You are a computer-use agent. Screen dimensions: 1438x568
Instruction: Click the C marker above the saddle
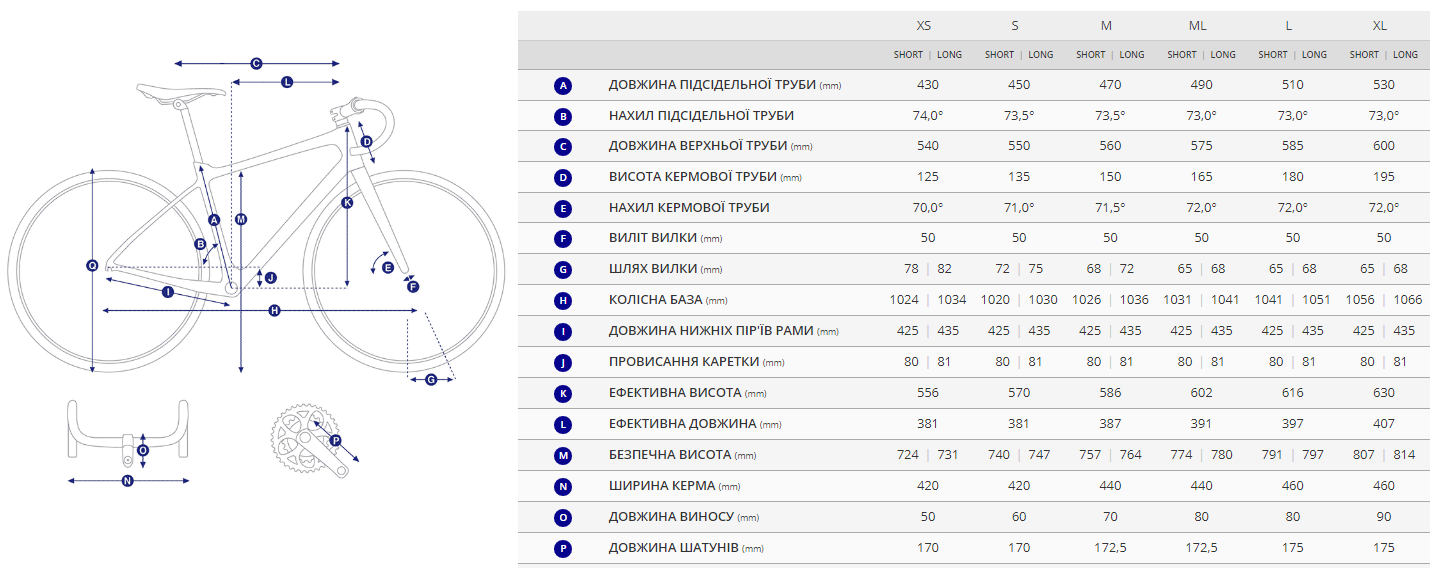pyautogui.click(x=256, y=63)
